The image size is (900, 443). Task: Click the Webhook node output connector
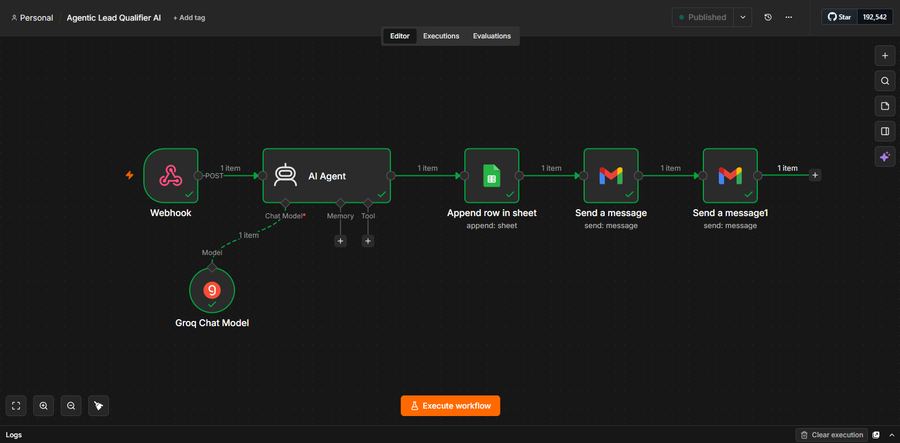[198, 176]
